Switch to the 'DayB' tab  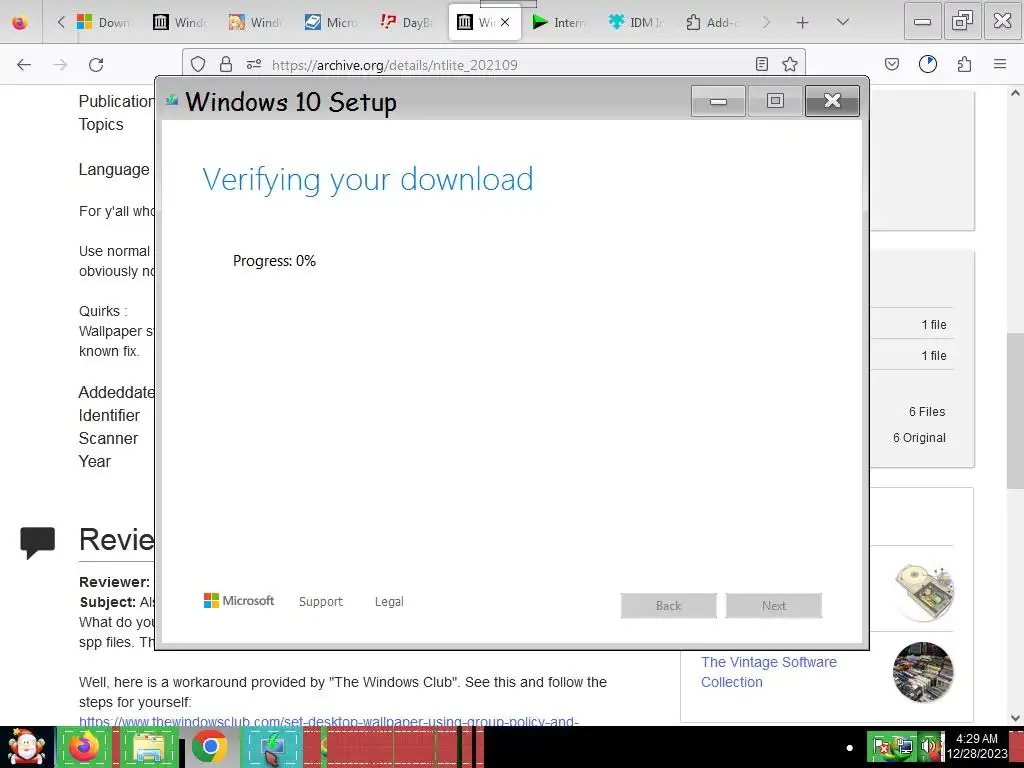(406, 22)
